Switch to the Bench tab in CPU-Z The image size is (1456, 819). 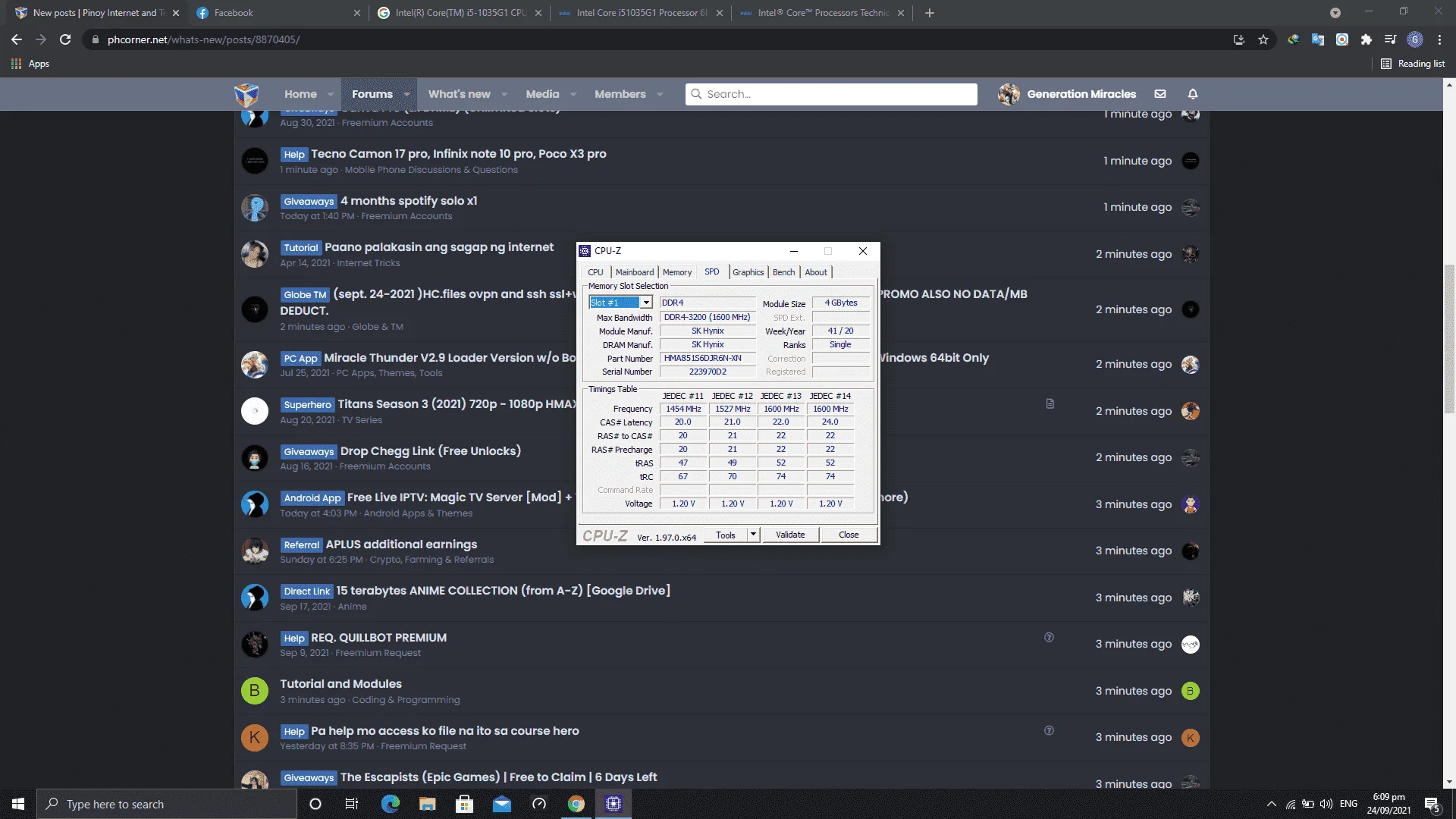coord(784,272)
